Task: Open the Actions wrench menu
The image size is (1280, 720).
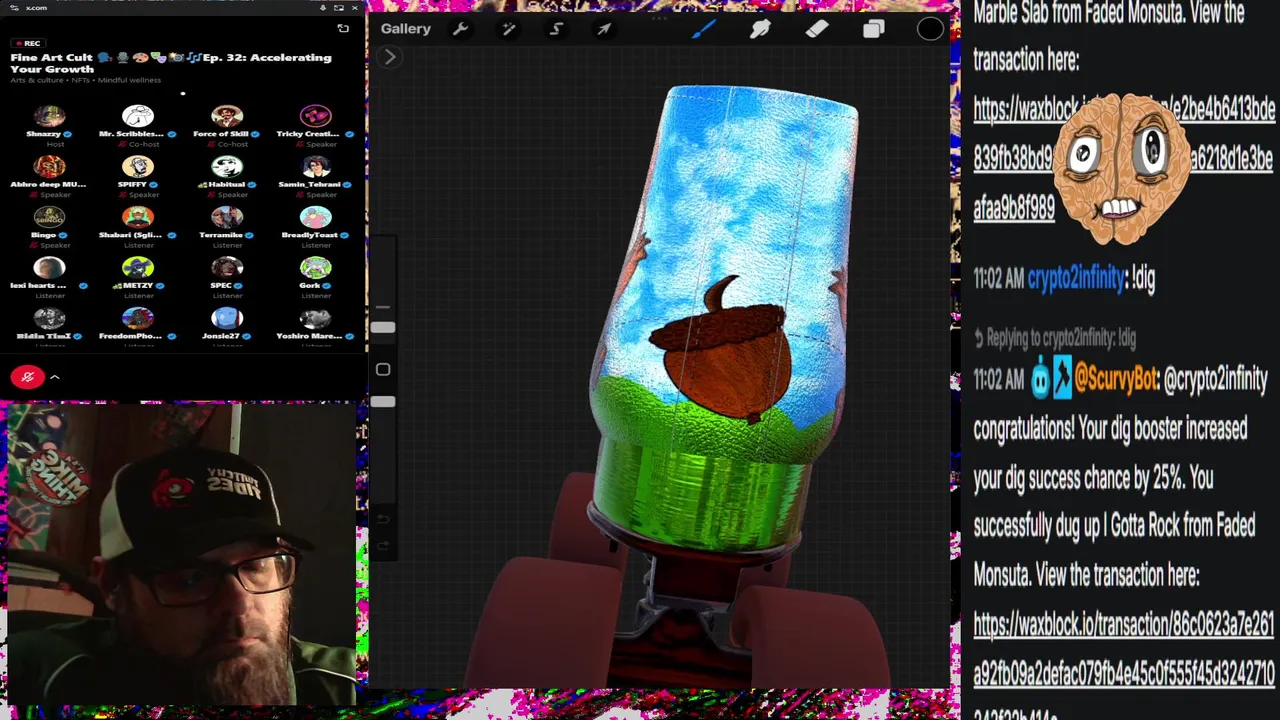Action: click(x=460, y=29)
